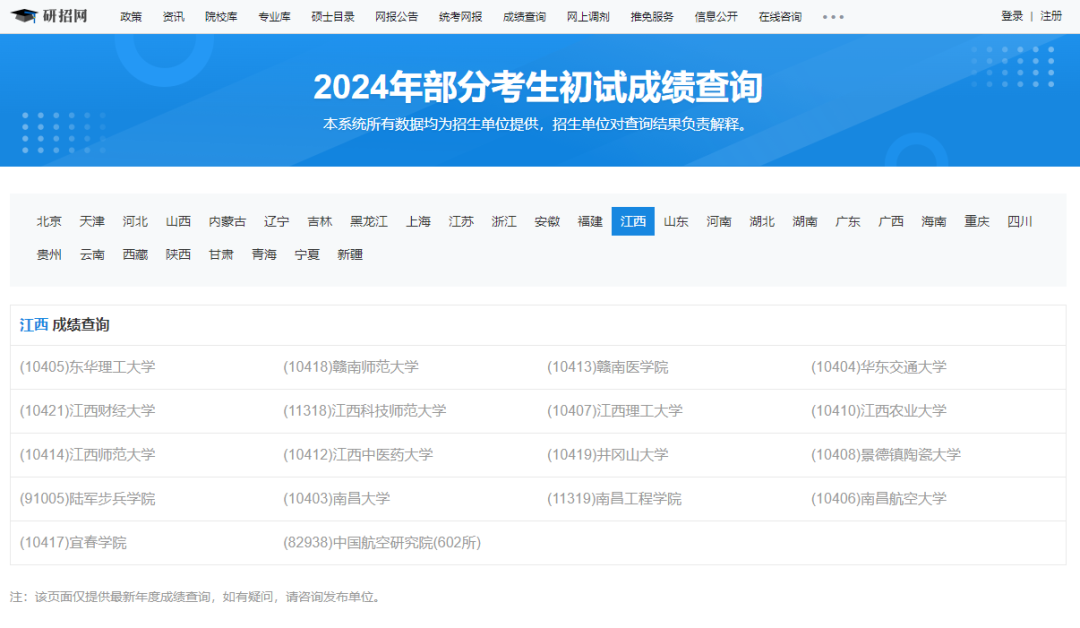Click (10421)江西财经大学
The width and height of the screenshot is (1080, 628).
pos(87,411)
